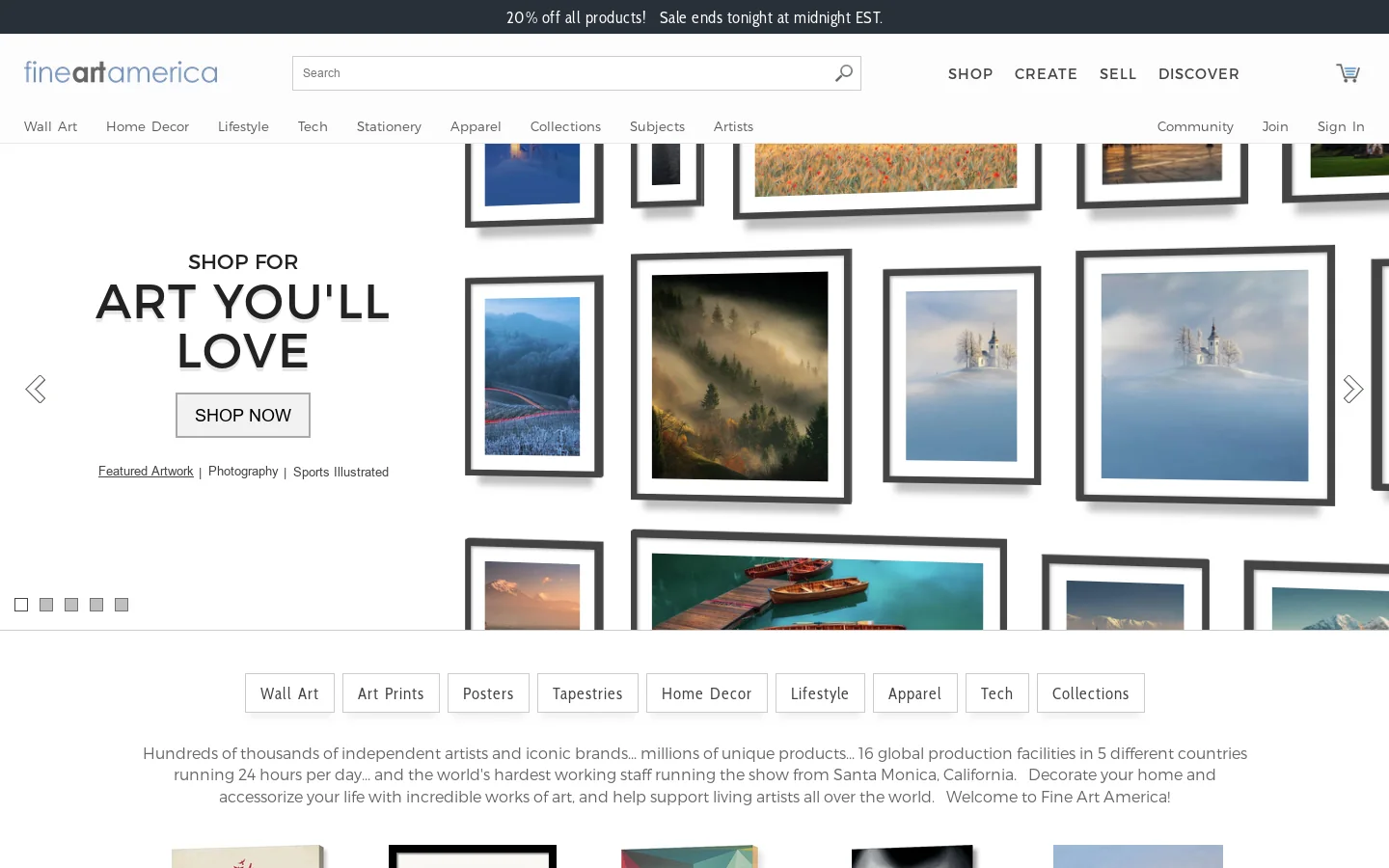
Task: Open the blue frosty hills framed artwork
Action: pyautogui.click(x=533, y=376)
